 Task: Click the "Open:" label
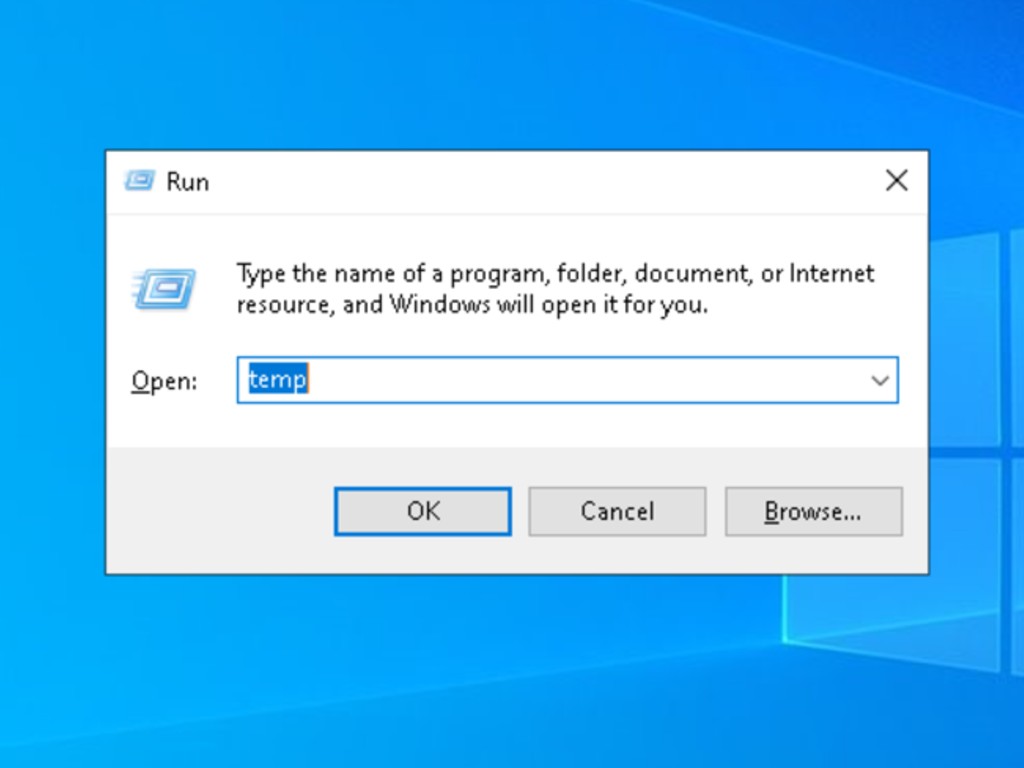coord(164,381)
